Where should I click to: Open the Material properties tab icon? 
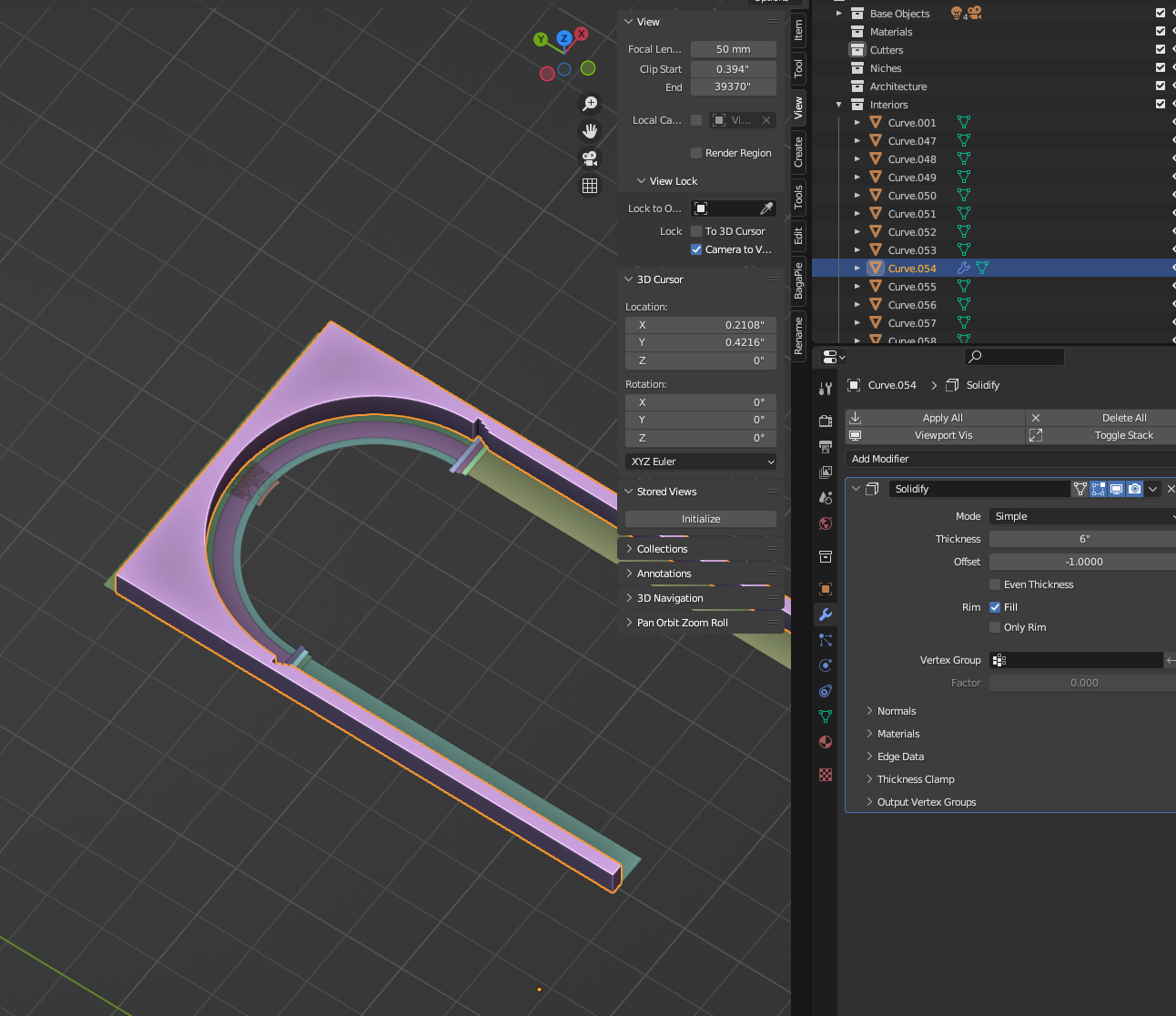(x=826, y=742)
